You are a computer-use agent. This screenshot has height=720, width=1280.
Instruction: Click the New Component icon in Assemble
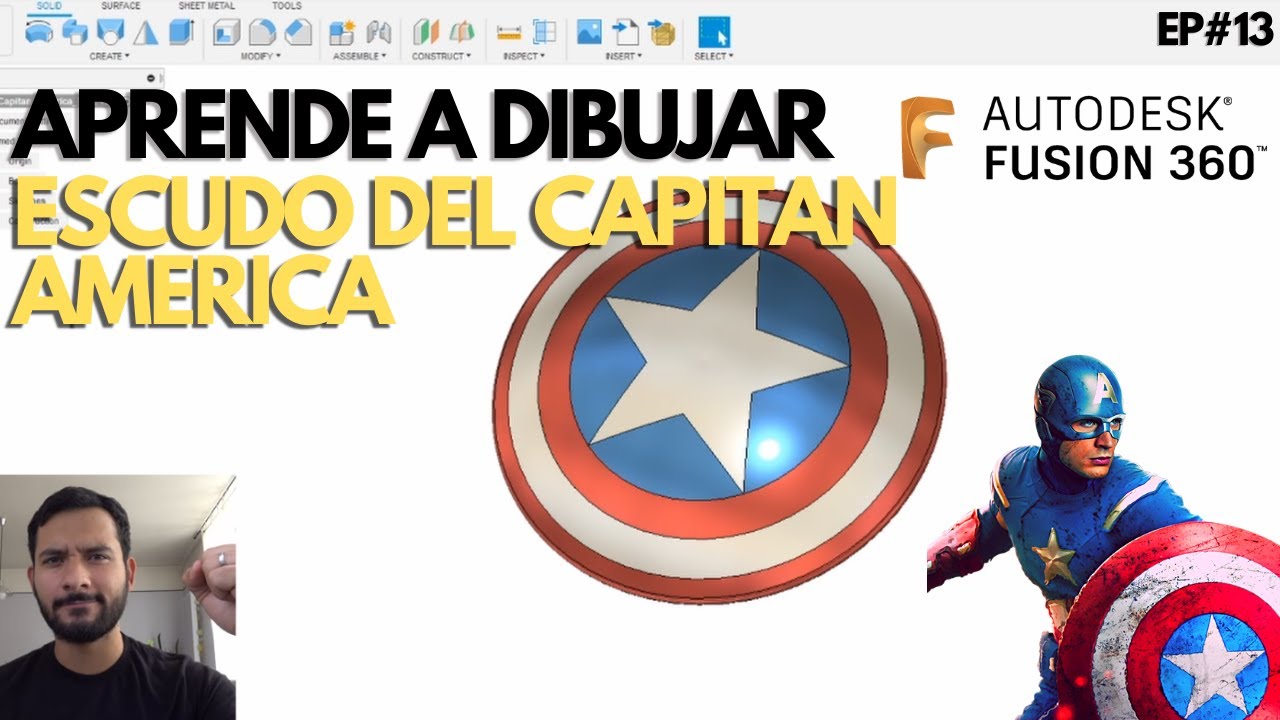(x=342, y=33)
